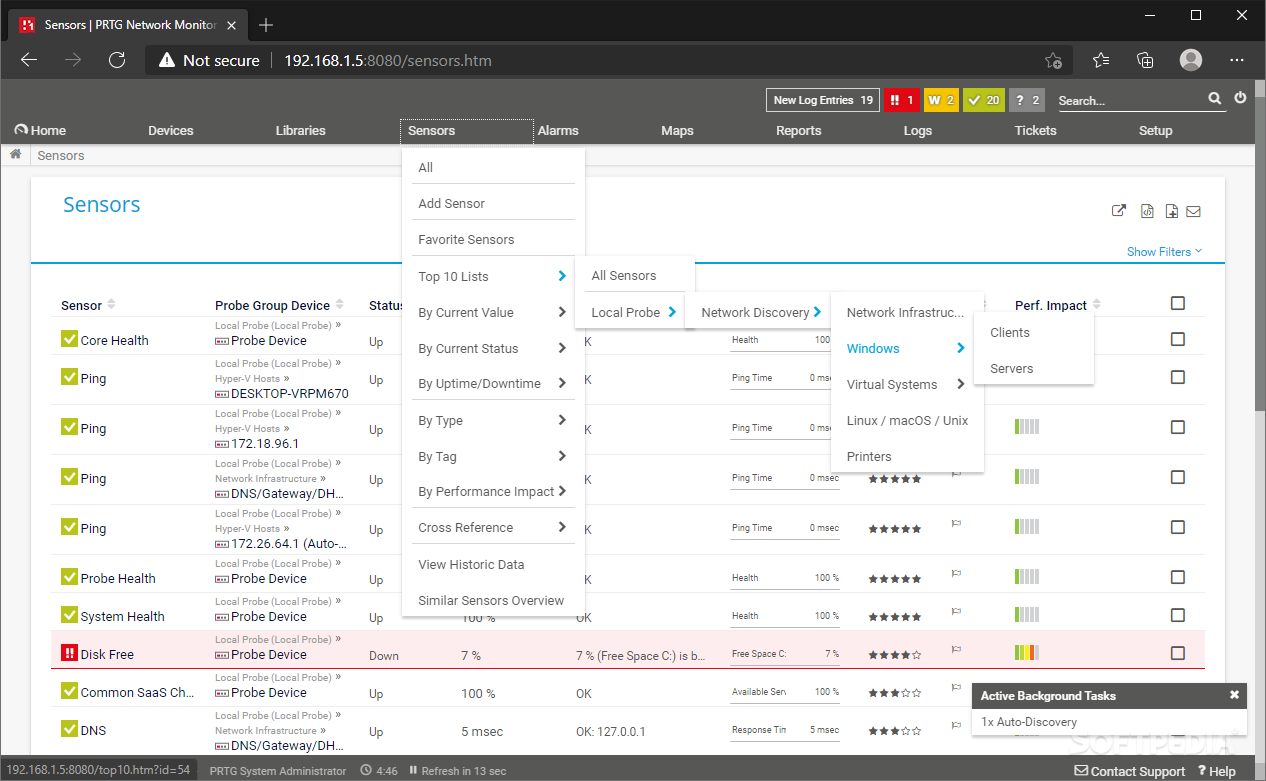Open browser settings three-dot menu
The width and height of the screenshot is (1266, 781).
[x=1236, y=60]
